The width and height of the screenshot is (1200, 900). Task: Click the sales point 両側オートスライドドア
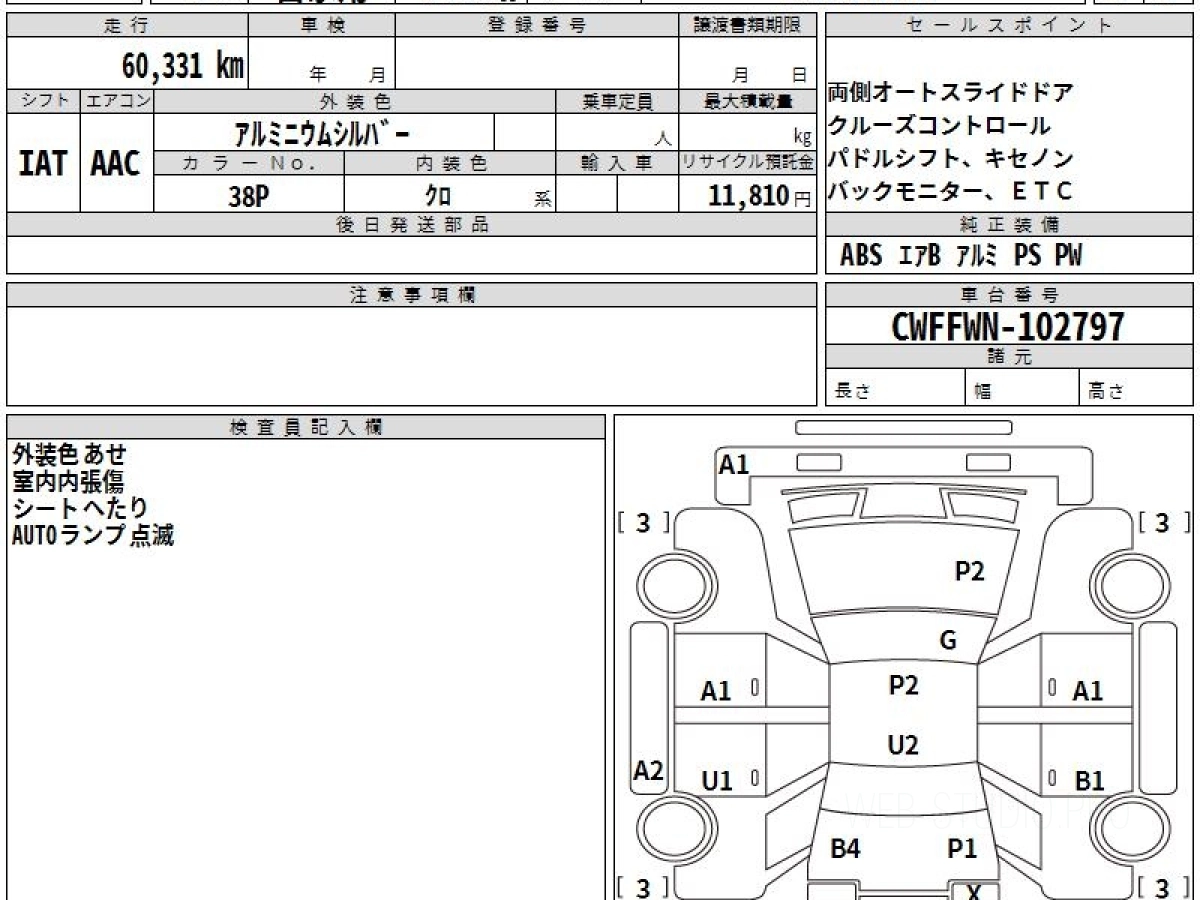tap(951, 93)
